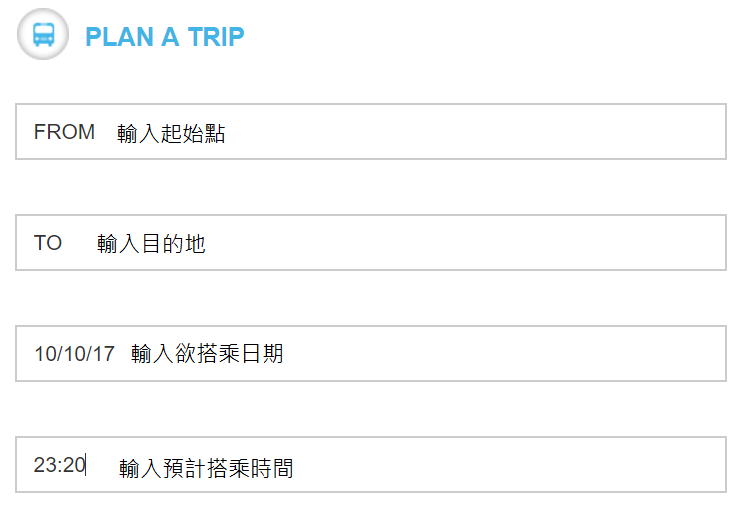Click the circular badge around the bus
This screenshot has height=511, width=749.
point(43,34)
